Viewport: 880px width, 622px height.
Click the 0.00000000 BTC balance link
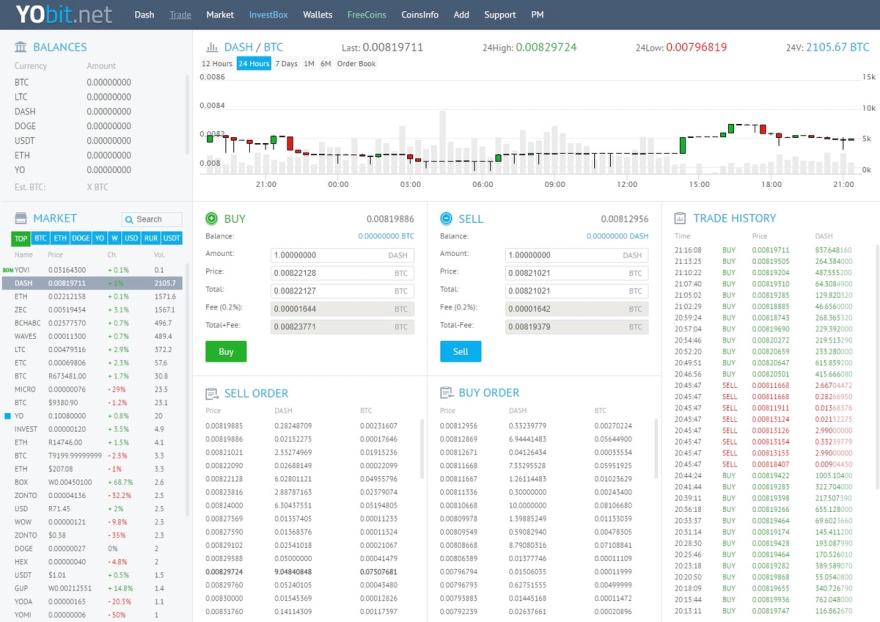(386, 236)
